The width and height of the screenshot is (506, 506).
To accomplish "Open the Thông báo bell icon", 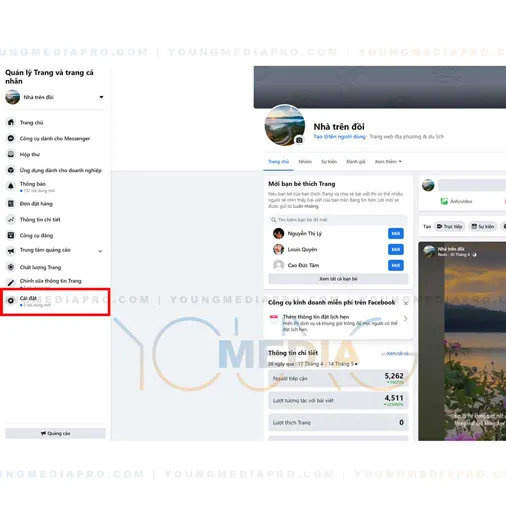I will click(11, 186).
